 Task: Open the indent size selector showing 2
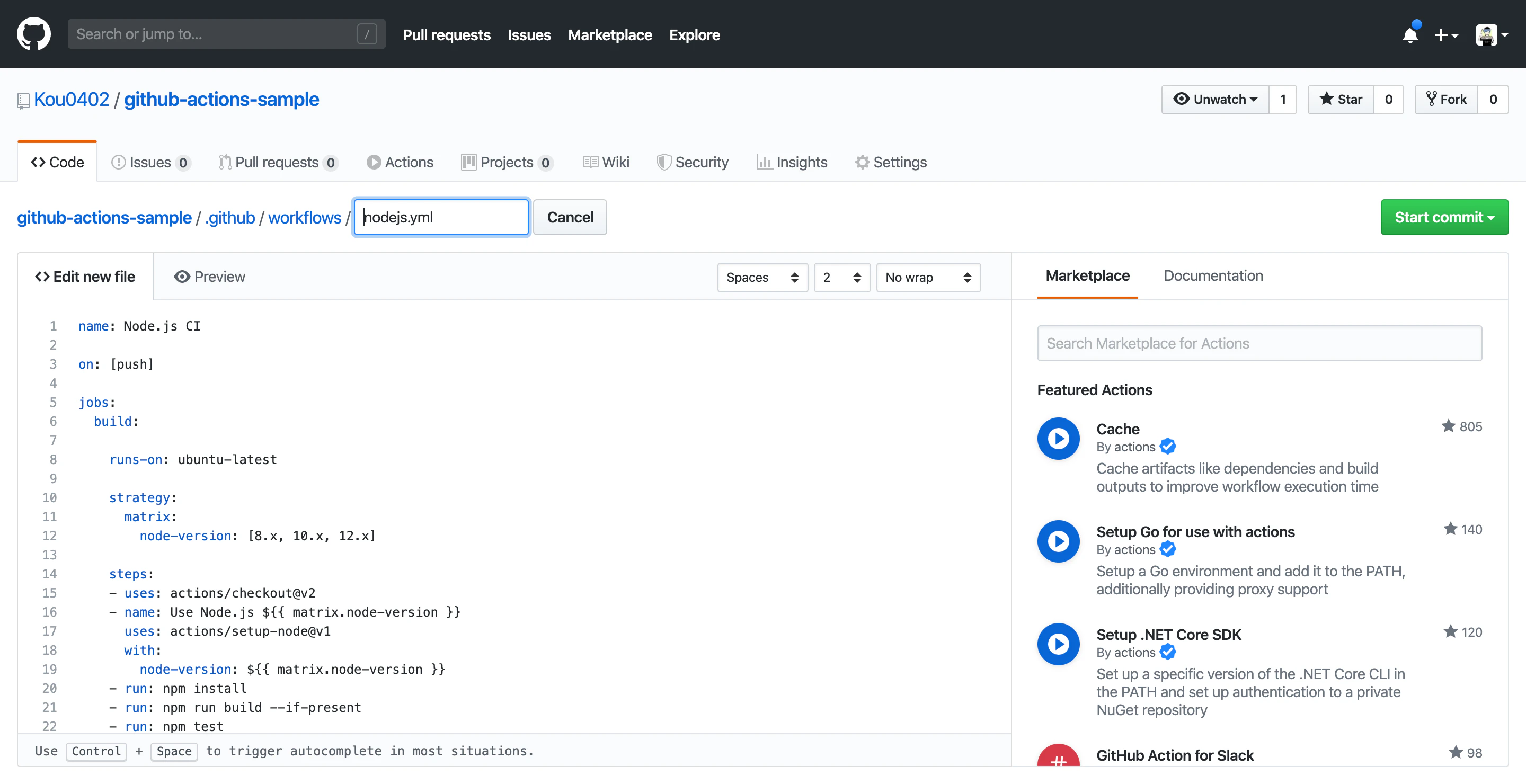(842, 278)
